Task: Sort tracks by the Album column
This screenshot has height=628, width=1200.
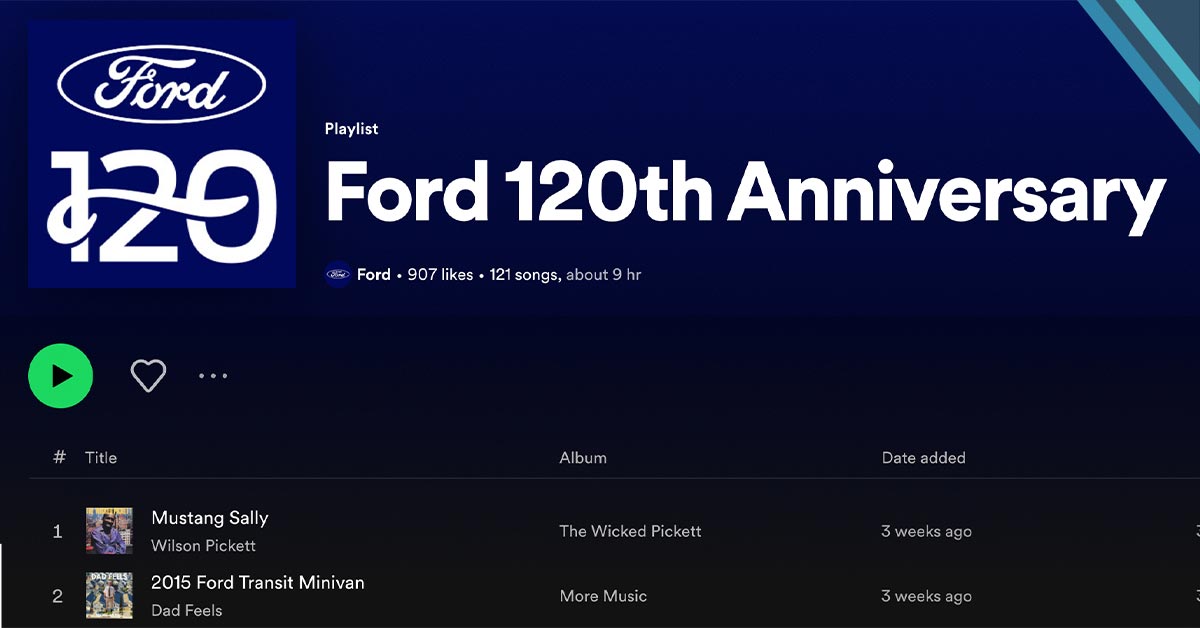Action: pyautogui.click(x=582, y=457)
